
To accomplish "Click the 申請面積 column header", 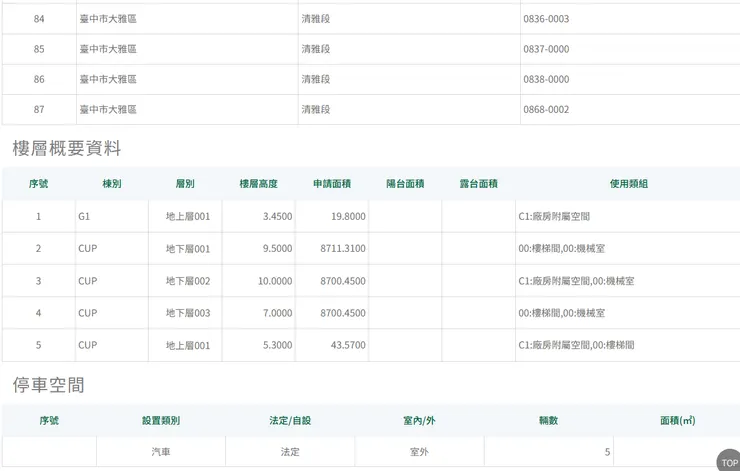I will (x=332, y=184).
